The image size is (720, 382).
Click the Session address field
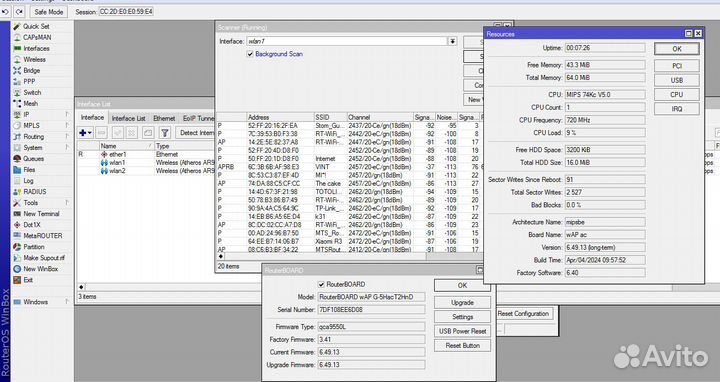[x=126, y=12]
